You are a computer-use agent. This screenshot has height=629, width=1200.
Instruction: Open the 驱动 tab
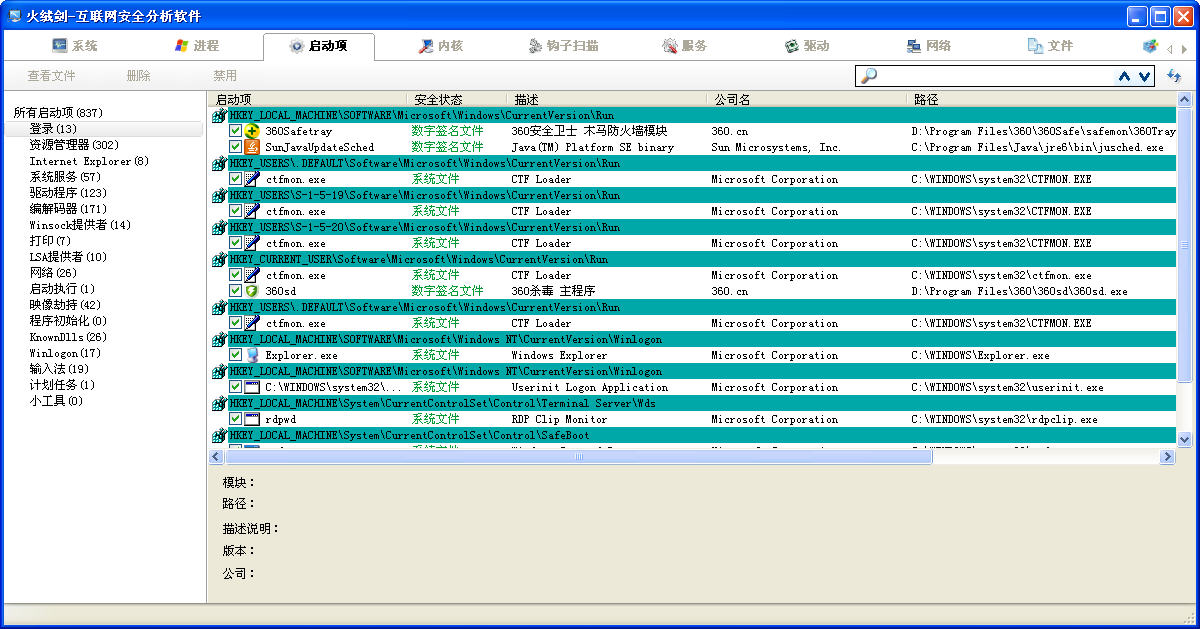[x=807, y=46]
